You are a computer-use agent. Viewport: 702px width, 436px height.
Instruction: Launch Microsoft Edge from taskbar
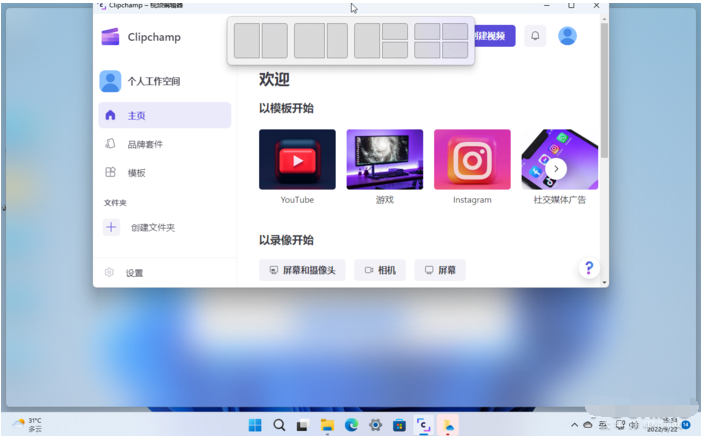[x=351, y=425]
